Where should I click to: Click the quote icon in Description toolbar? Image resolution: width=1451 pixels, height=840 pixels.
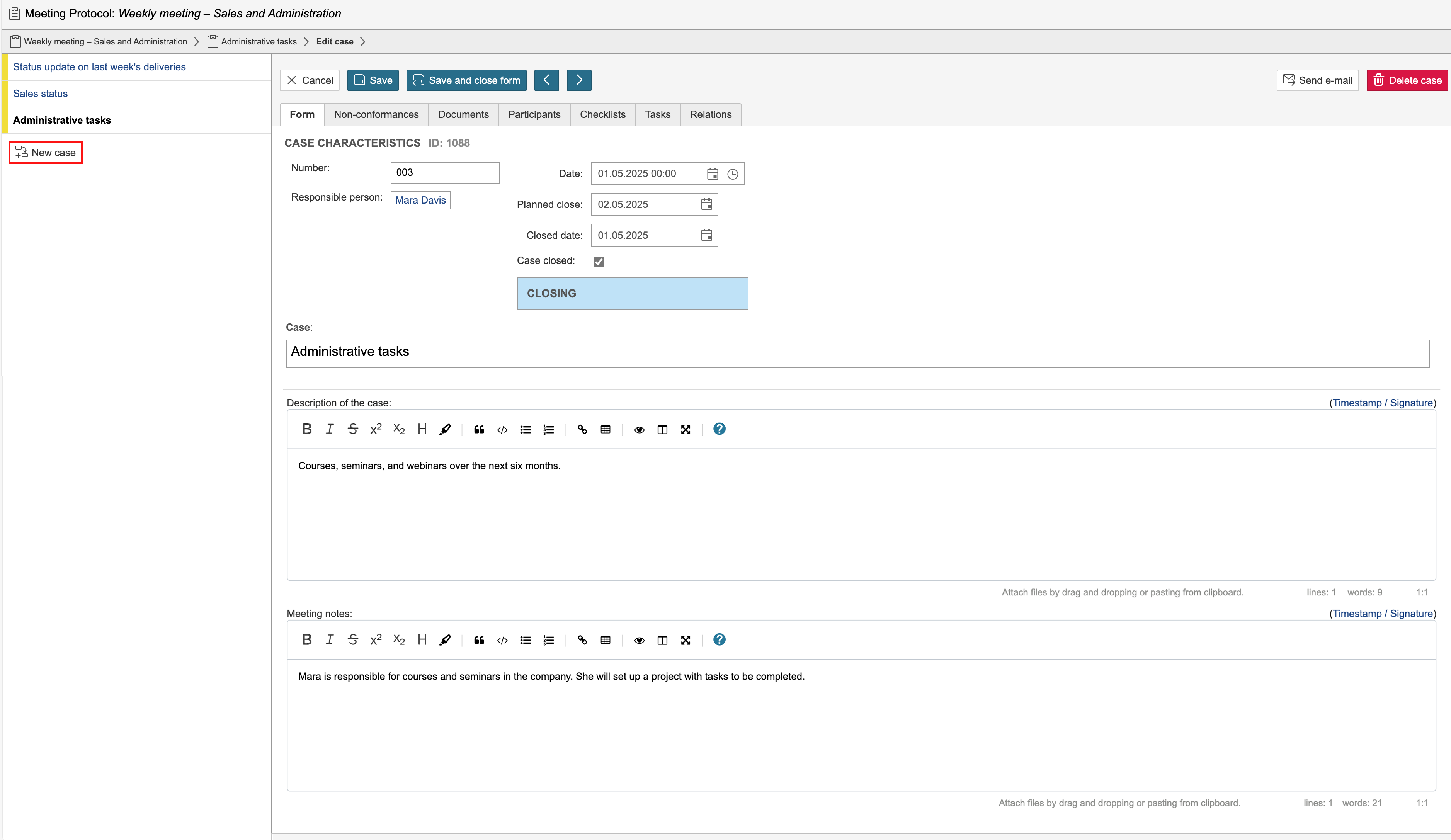pyautogui.click(x=479, y=430)
